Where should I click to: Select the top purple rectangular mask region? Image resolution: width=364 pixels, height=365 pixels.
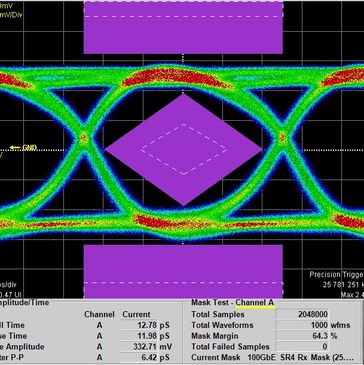tap(183, 27)
